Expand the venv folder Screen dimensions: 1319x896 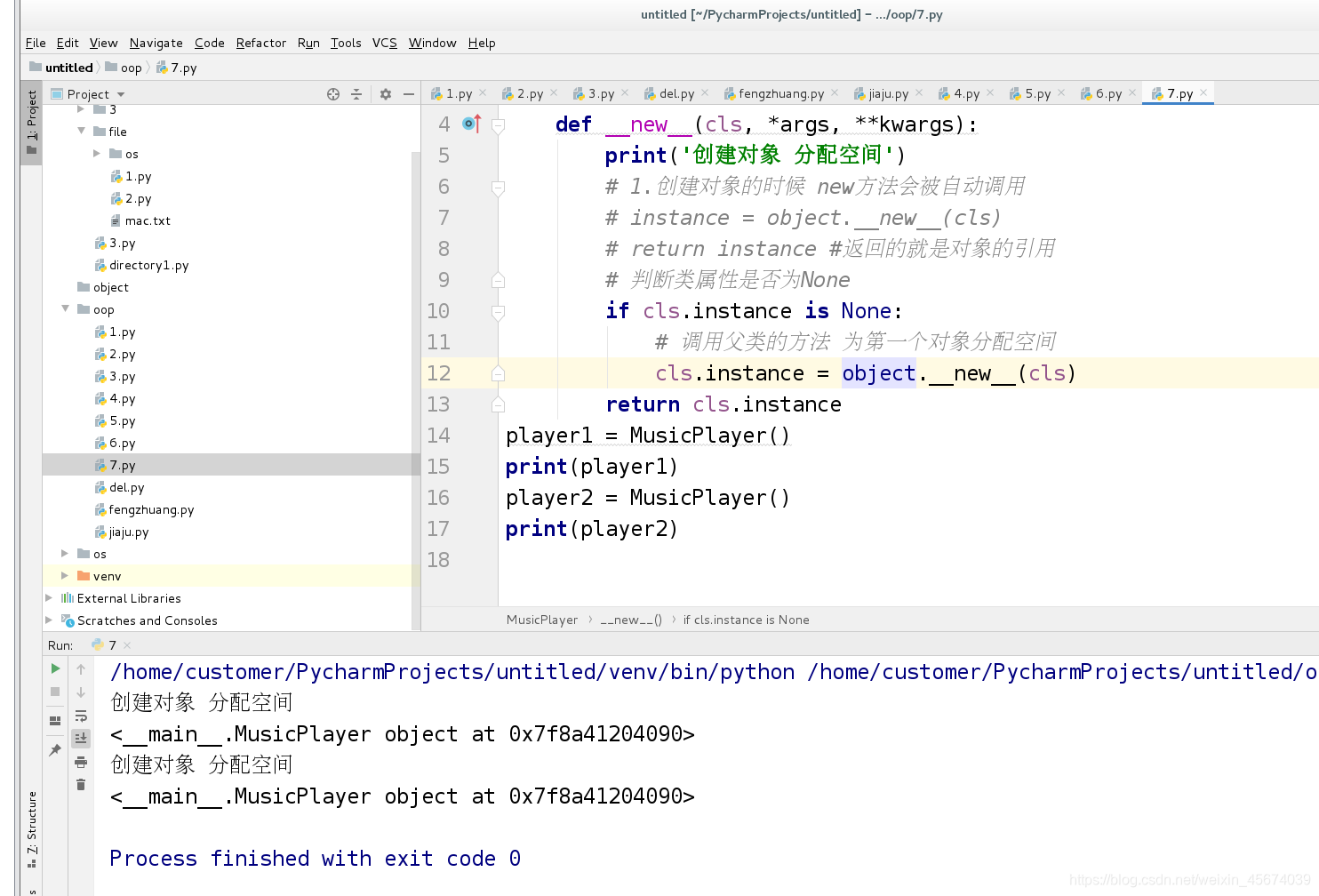[65, 576]
